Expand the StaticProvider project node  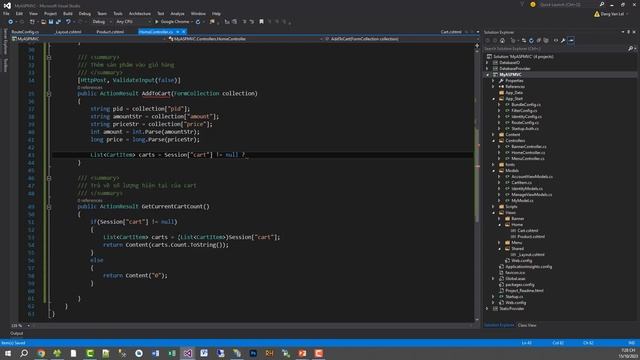(487, 309)
